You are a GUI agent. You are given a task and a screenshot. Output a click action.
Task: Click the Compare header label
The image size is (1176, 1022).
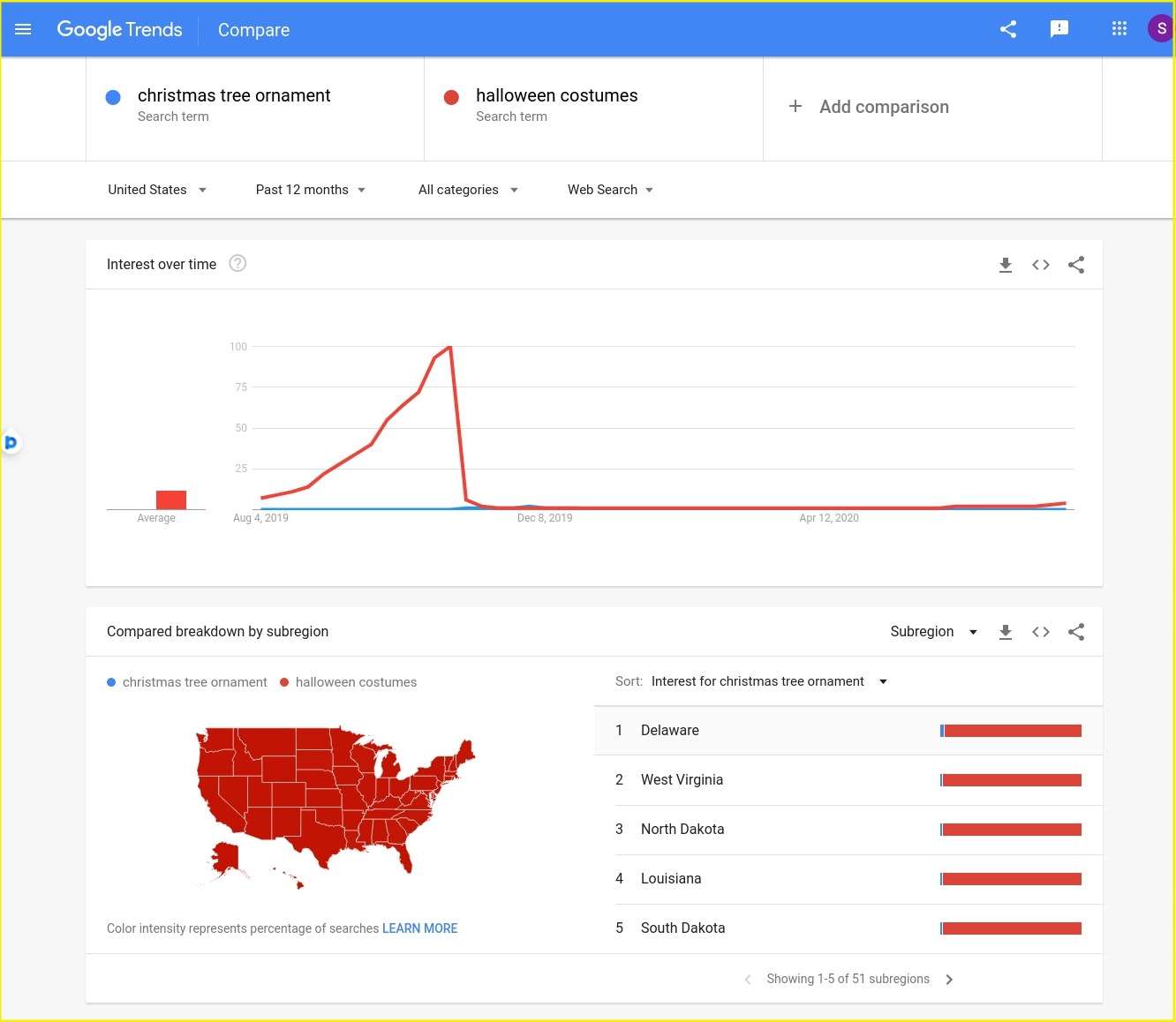pos(253,30)
